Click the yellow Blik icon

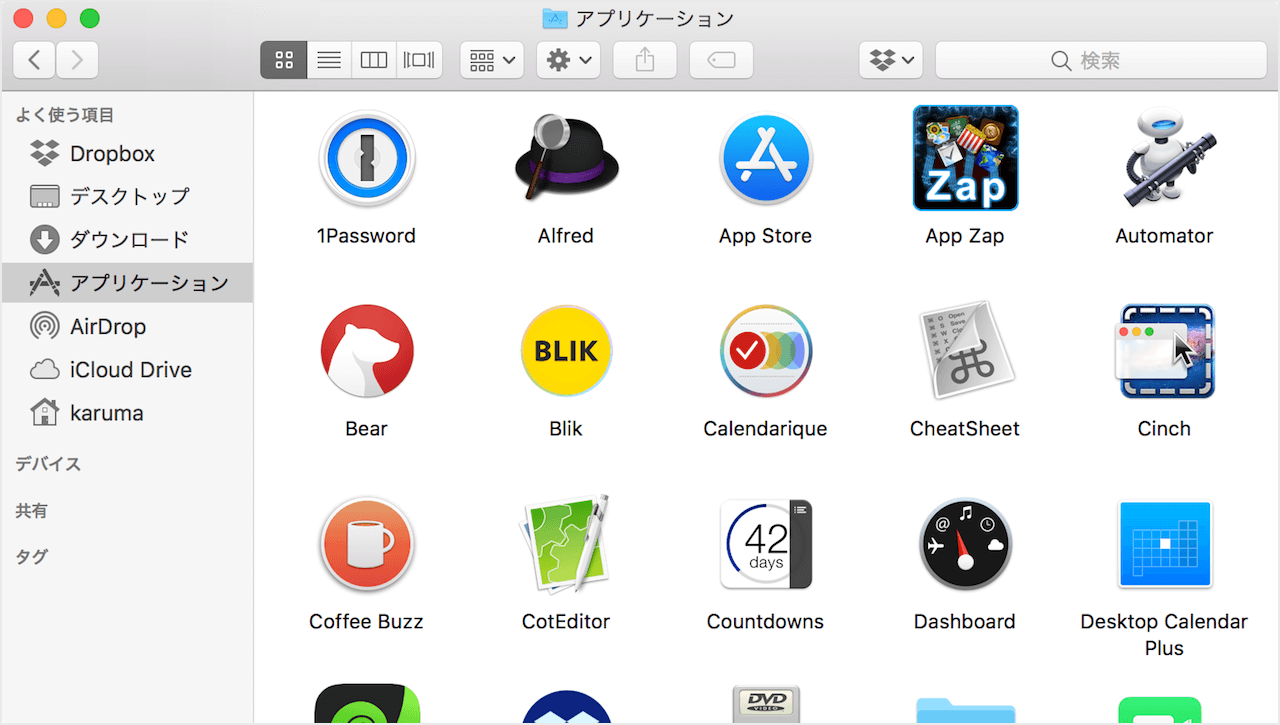[566, 351]
